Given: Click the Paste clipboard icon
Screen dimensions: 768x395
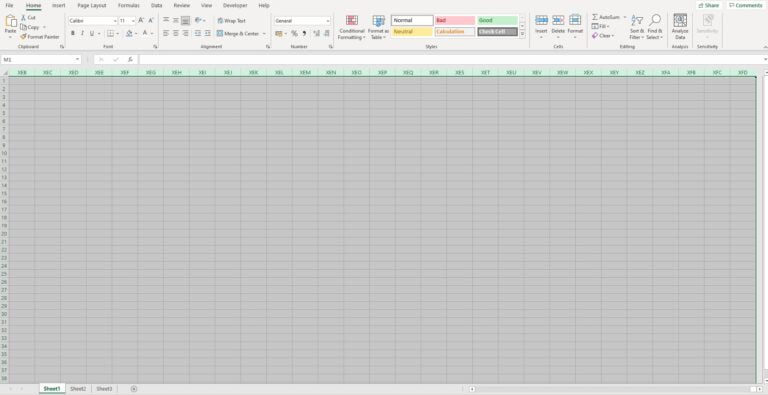Looking at the screenshot, I should [11, 21].
